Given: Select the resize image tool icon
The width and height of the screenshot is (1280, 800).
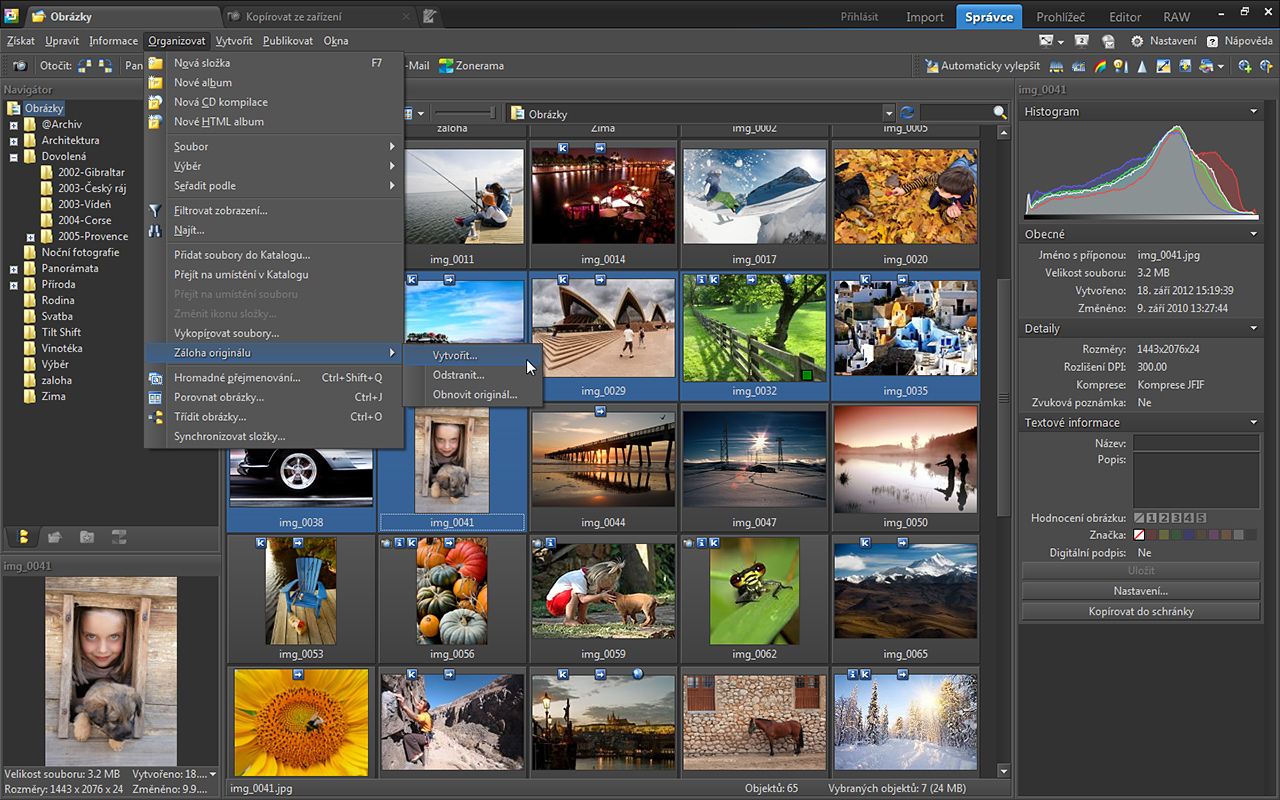Looking at the screenshot, I should (1162, 66).
